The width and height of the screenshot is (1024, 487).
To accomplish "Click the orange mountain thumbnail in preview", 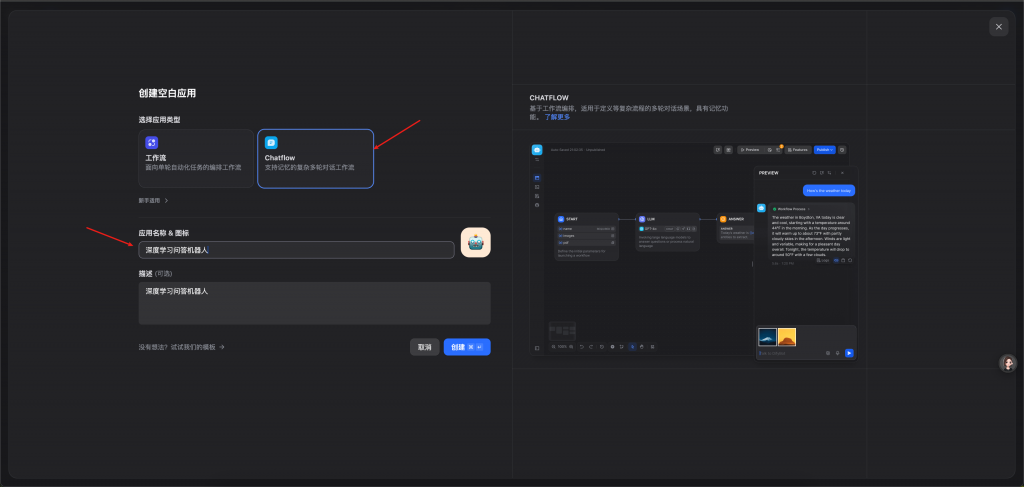I will tap(787, 337).
